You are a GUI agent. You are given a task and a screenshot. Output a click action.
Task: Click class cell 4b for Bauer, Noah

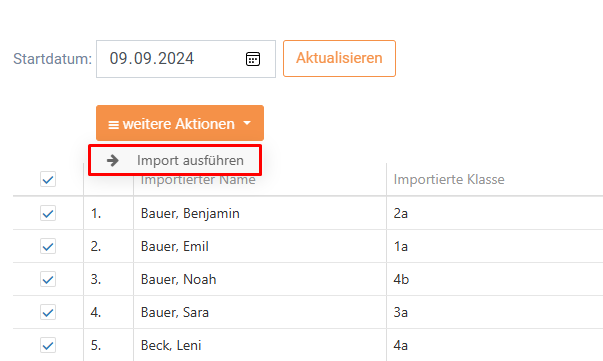point(401,279)
